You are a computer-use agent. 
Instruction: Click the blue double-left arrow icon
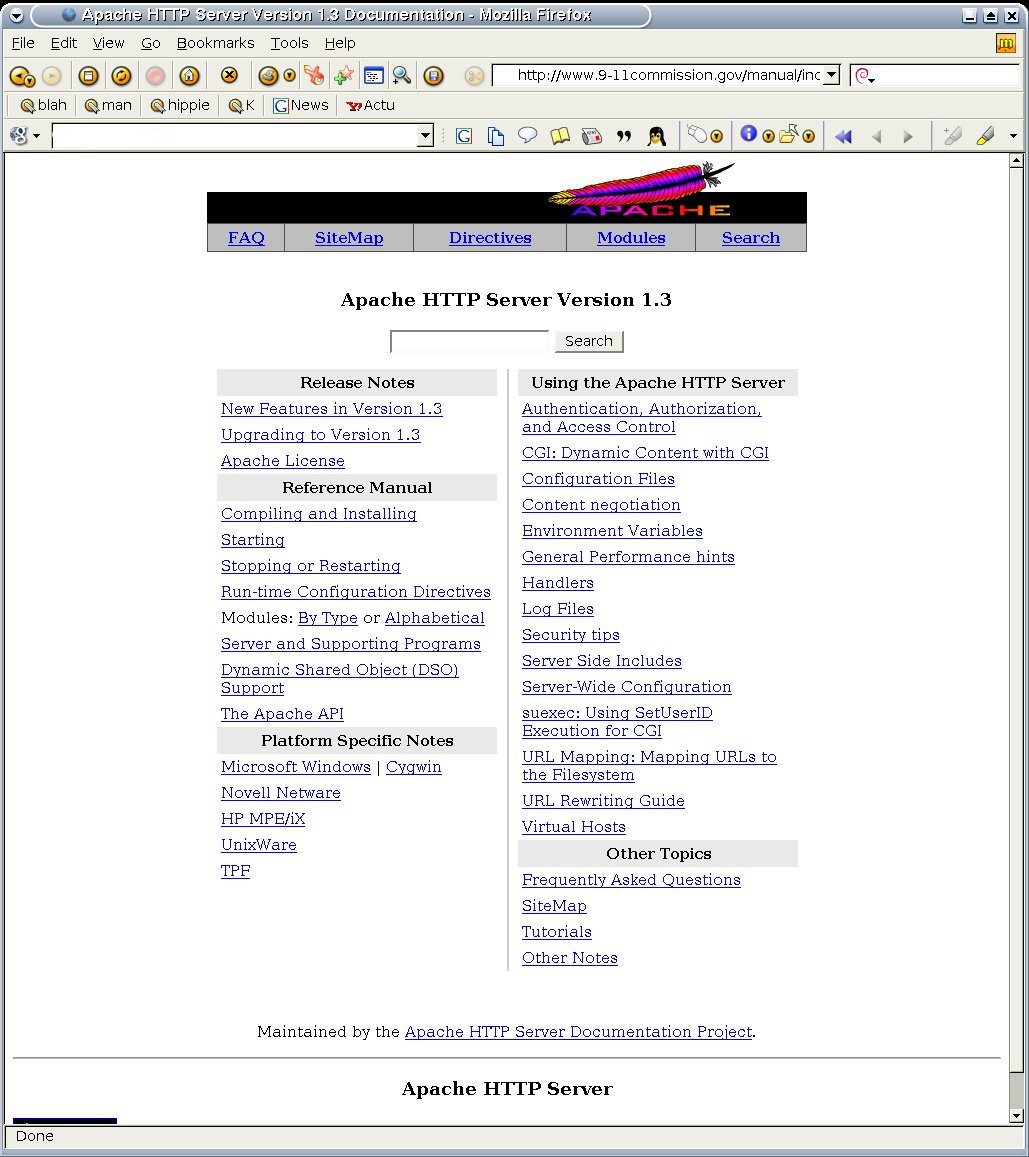844,137
